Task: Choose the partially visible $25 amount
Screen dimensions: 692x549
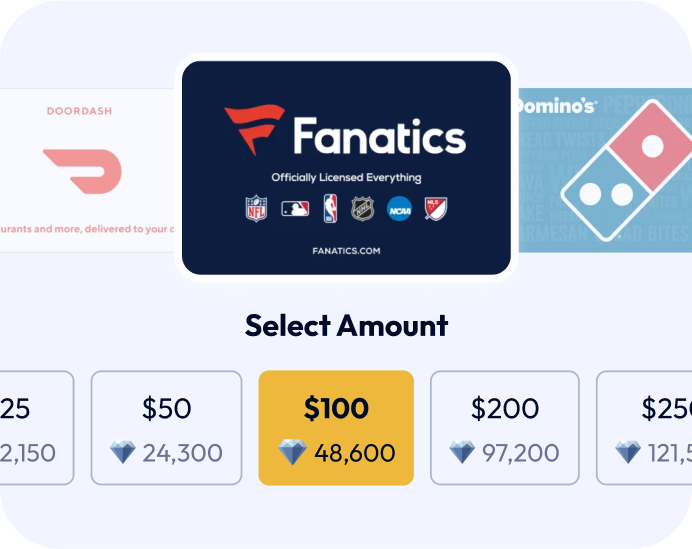Action: pos(37,428)
